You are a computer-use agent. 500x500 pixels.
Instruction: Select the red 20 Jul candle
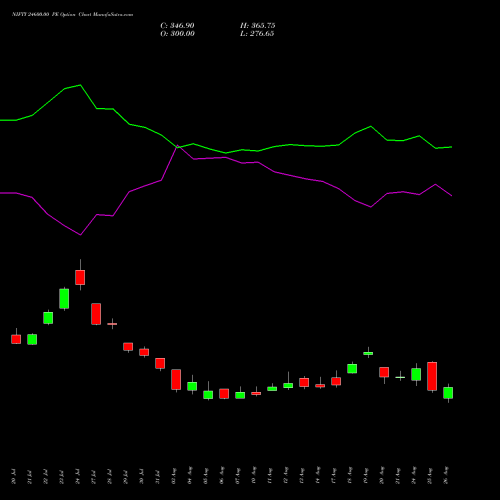point(16,339)
